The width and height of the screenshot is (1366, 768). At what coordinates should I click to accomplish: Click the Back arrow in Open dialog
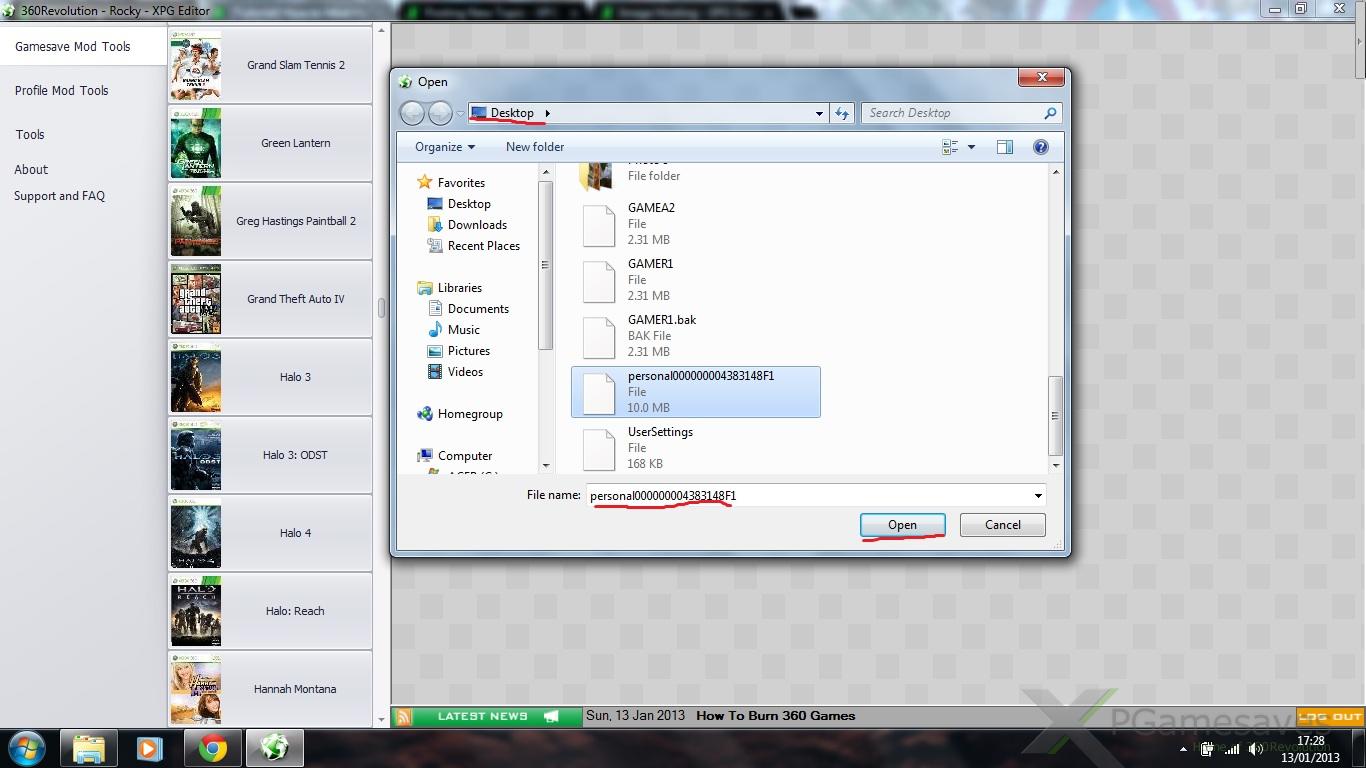tap(411, 113)
